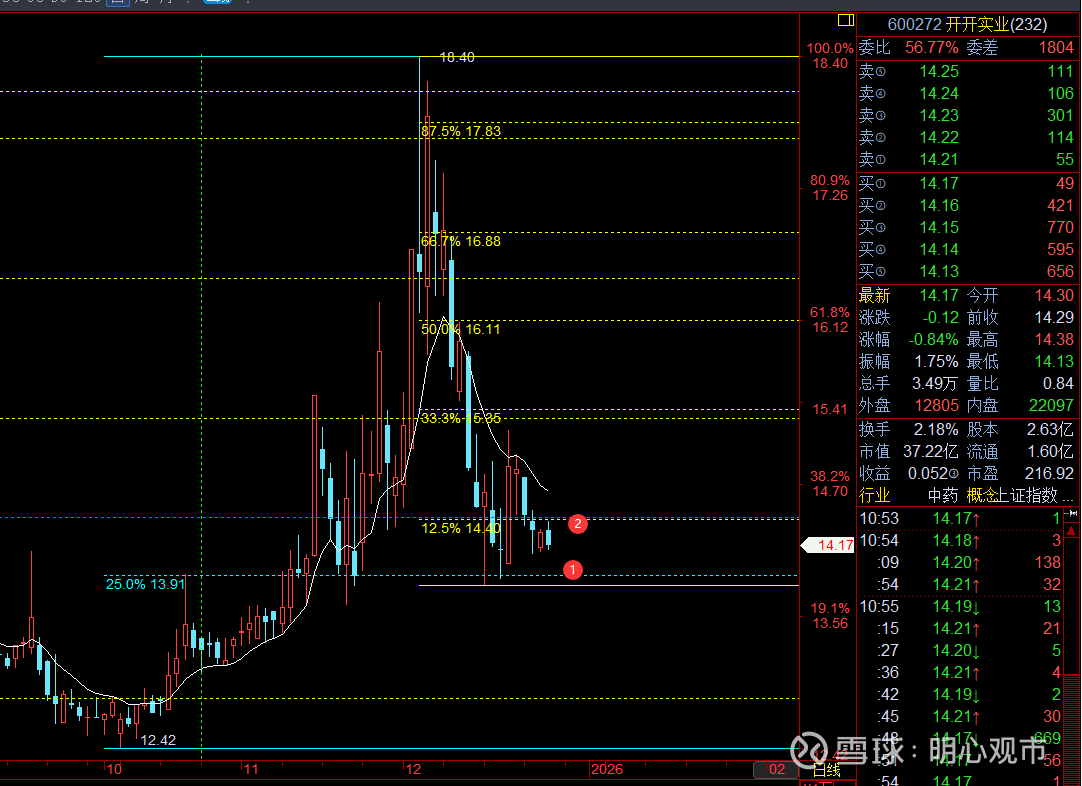
Task: Open the 中药 industry link
Action: [x=943, y=495]
